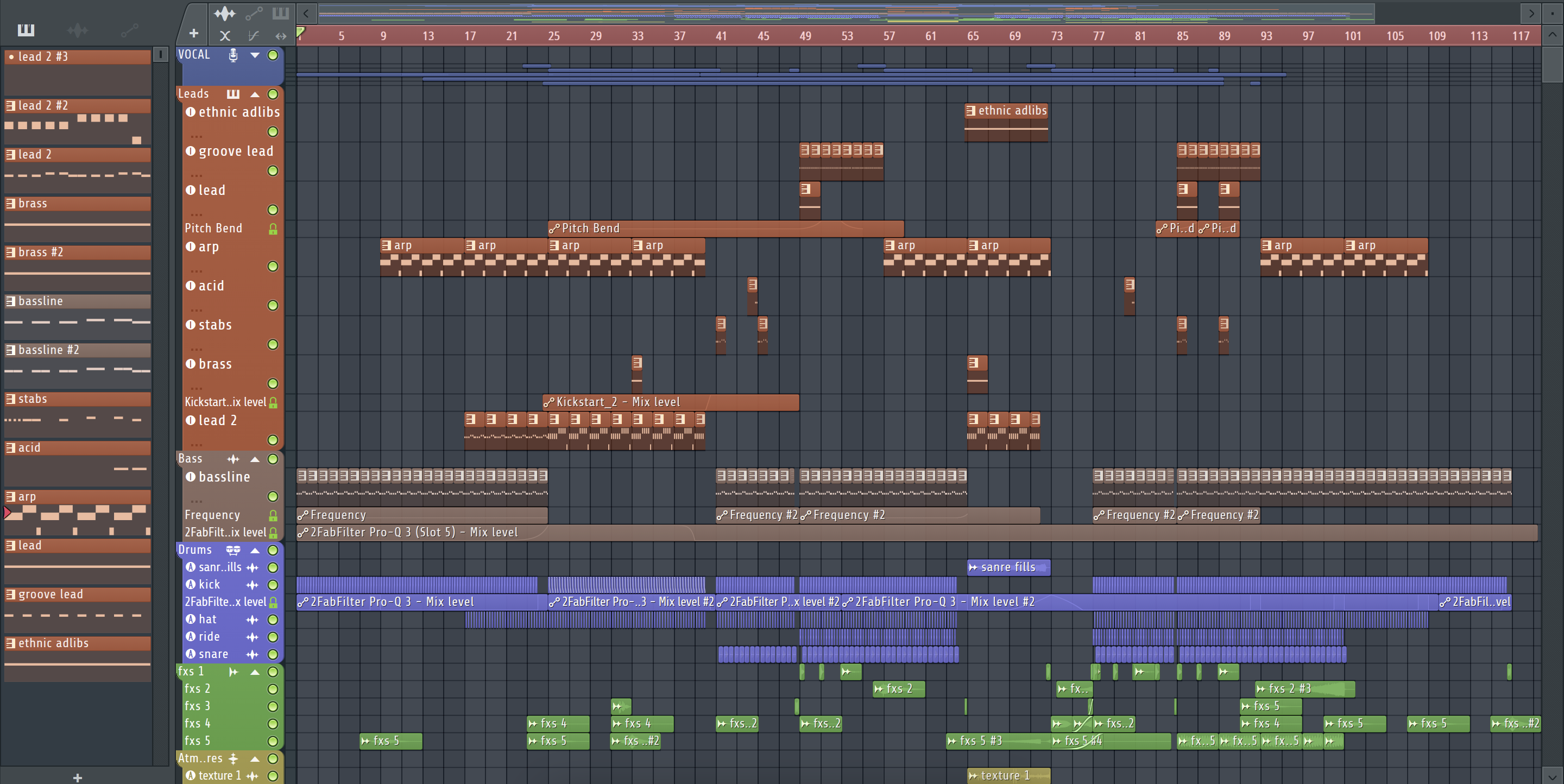
Task: Focus automation clips in playlist toolbar
Action: [253, 12]
